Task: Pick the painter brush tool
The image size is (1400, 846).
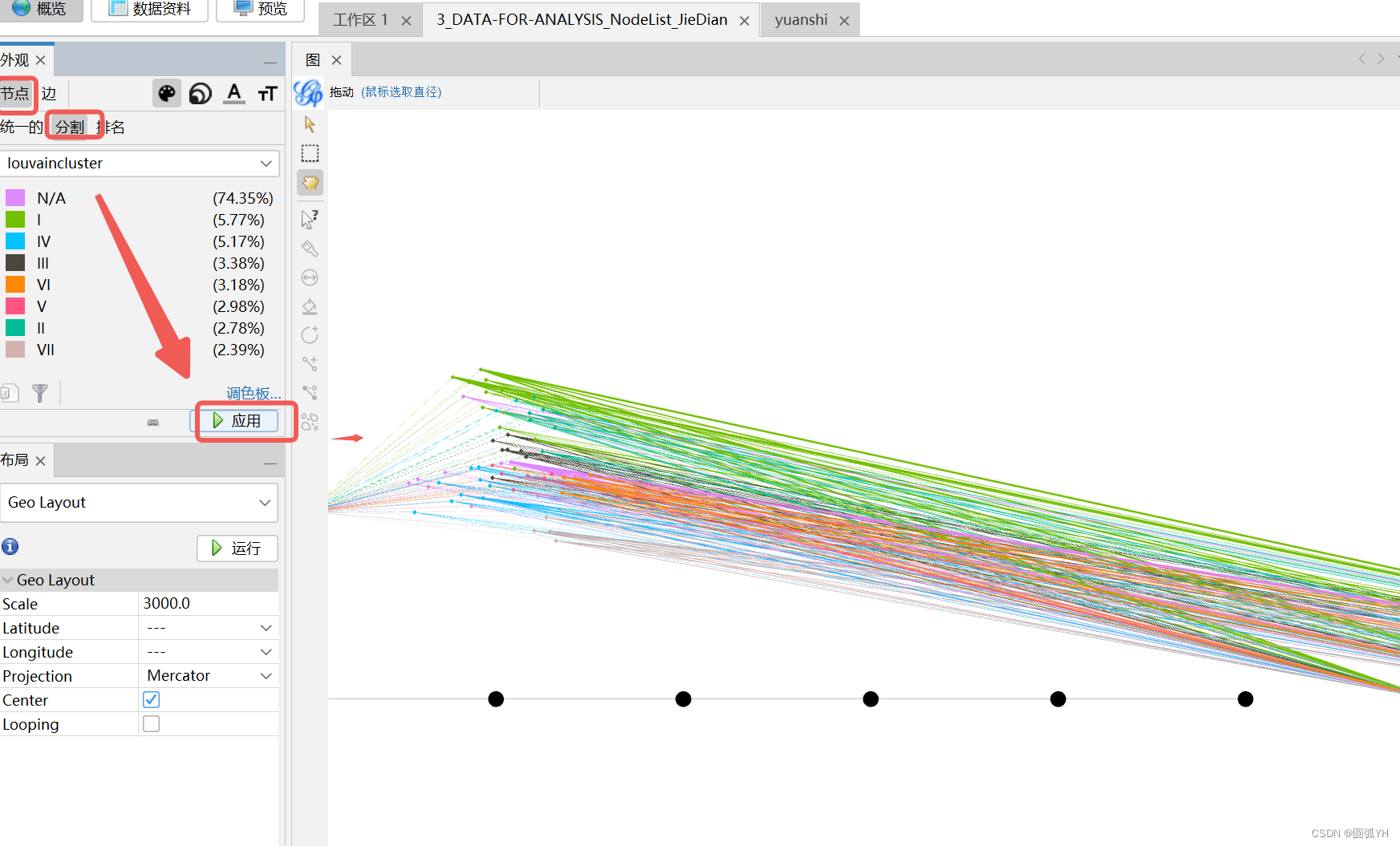Action: point(310,249)
